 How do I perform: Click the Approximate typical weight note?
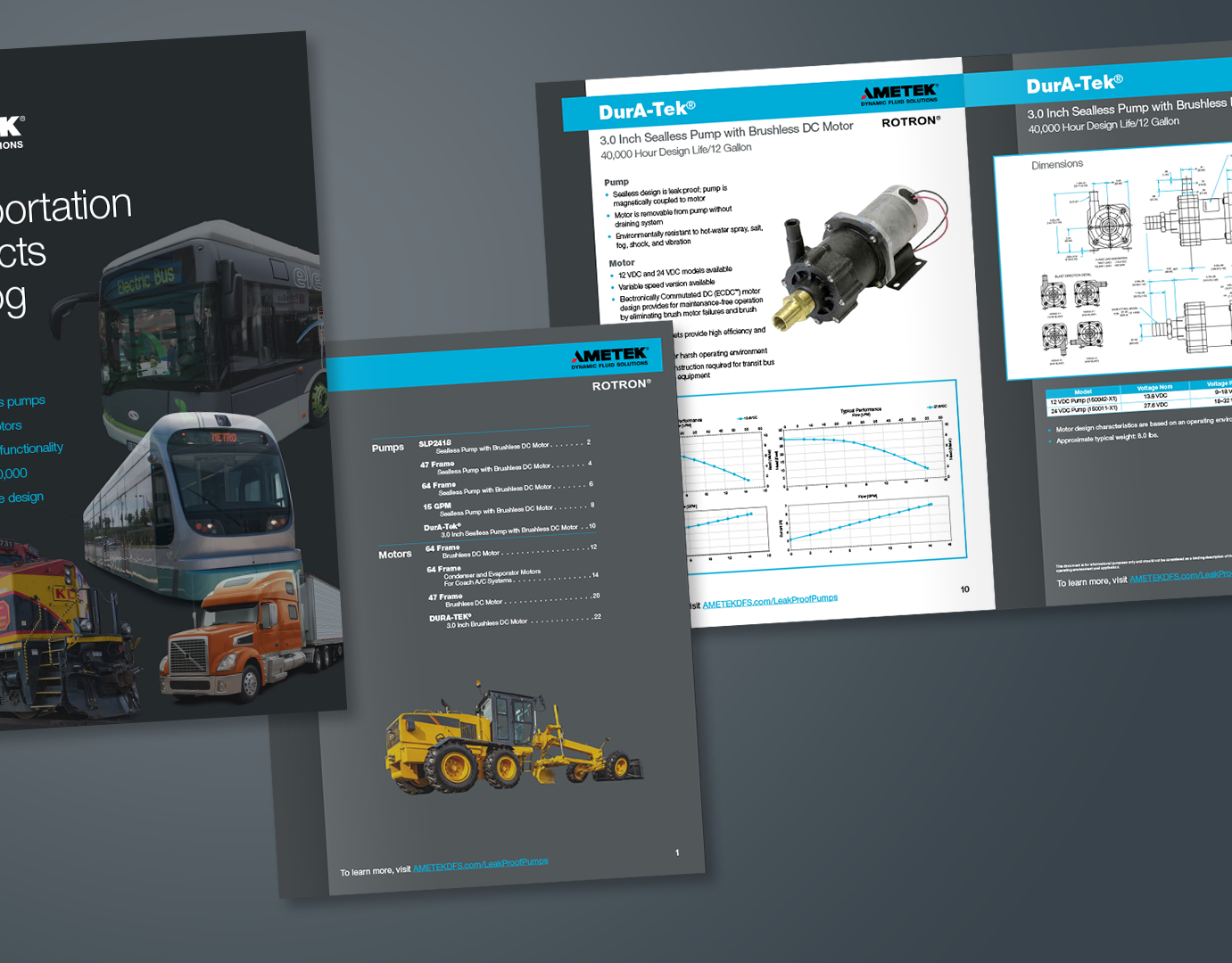[1106, 437]
